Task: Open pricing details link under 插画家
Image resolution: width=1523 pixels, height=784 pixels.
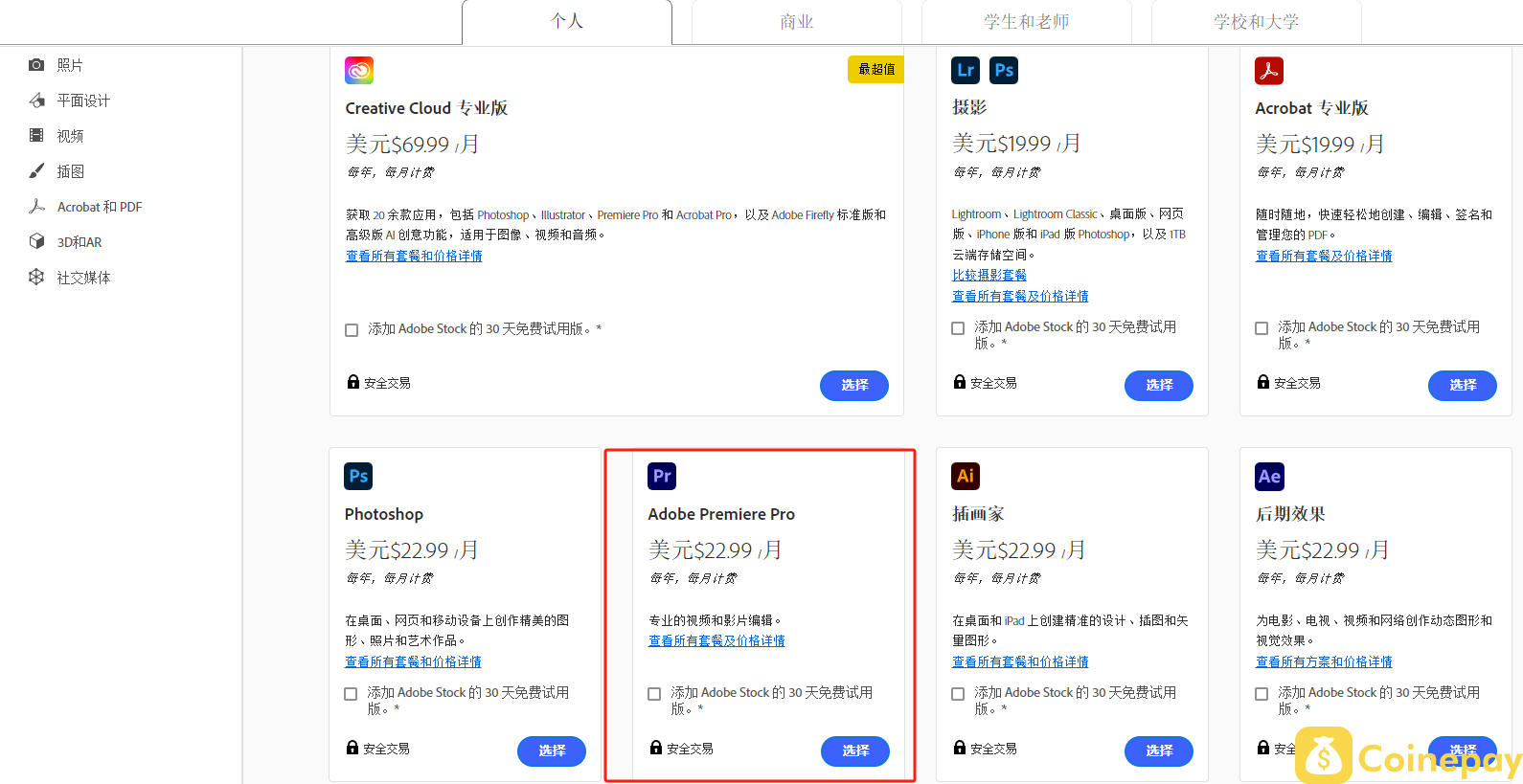Action: [x=1020, y=661]
